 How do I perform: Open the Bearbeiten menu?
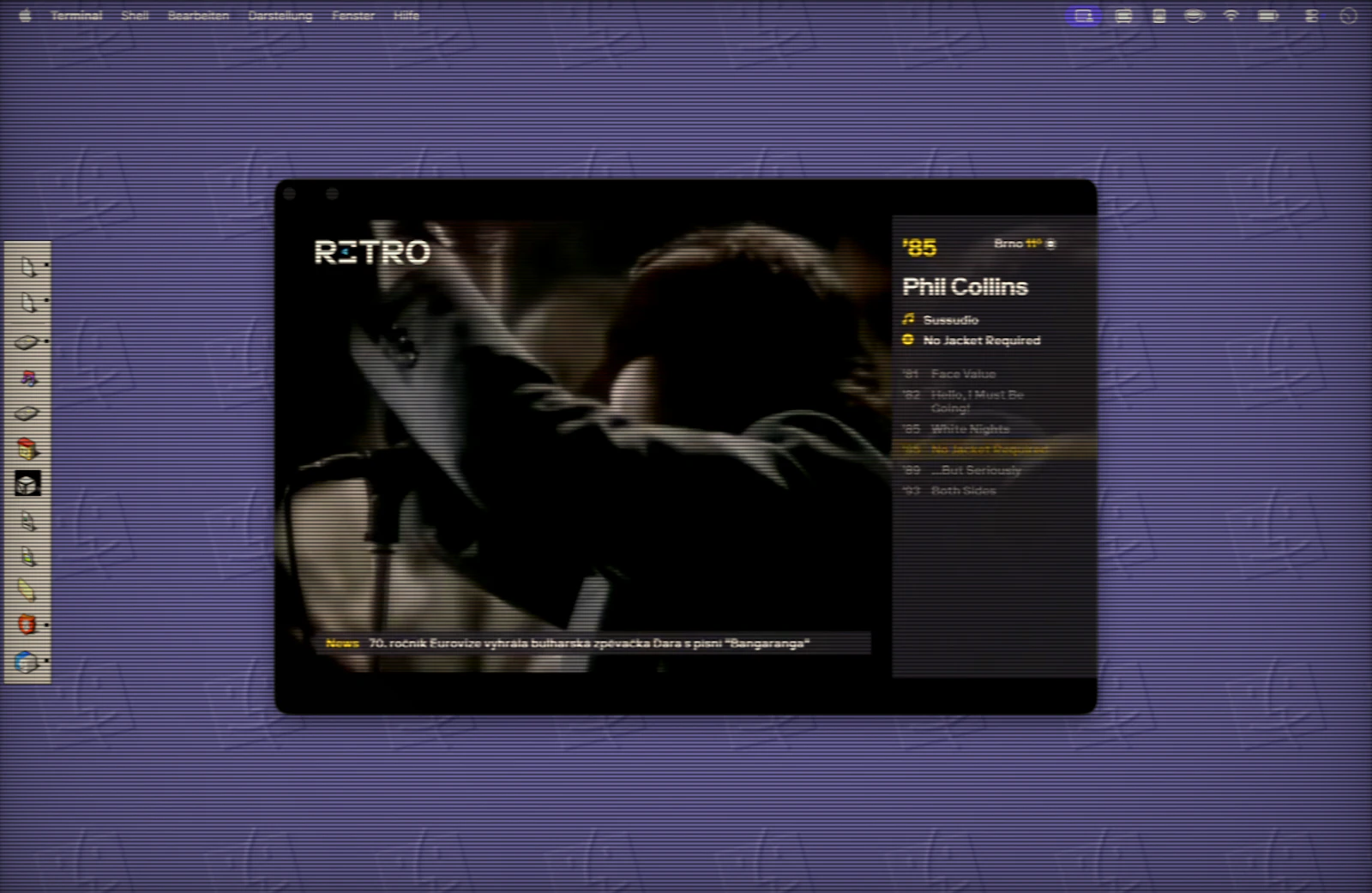198,15
